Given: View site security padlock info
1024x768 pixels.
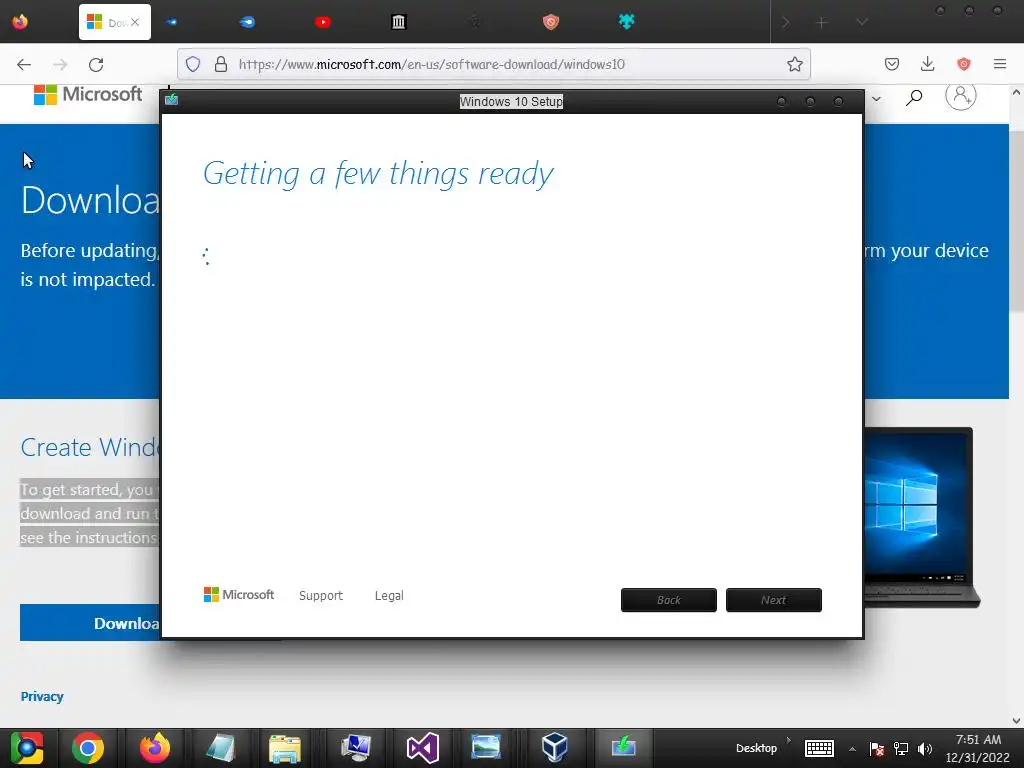Looking at the screenshot, I should (x=221, y=64).
